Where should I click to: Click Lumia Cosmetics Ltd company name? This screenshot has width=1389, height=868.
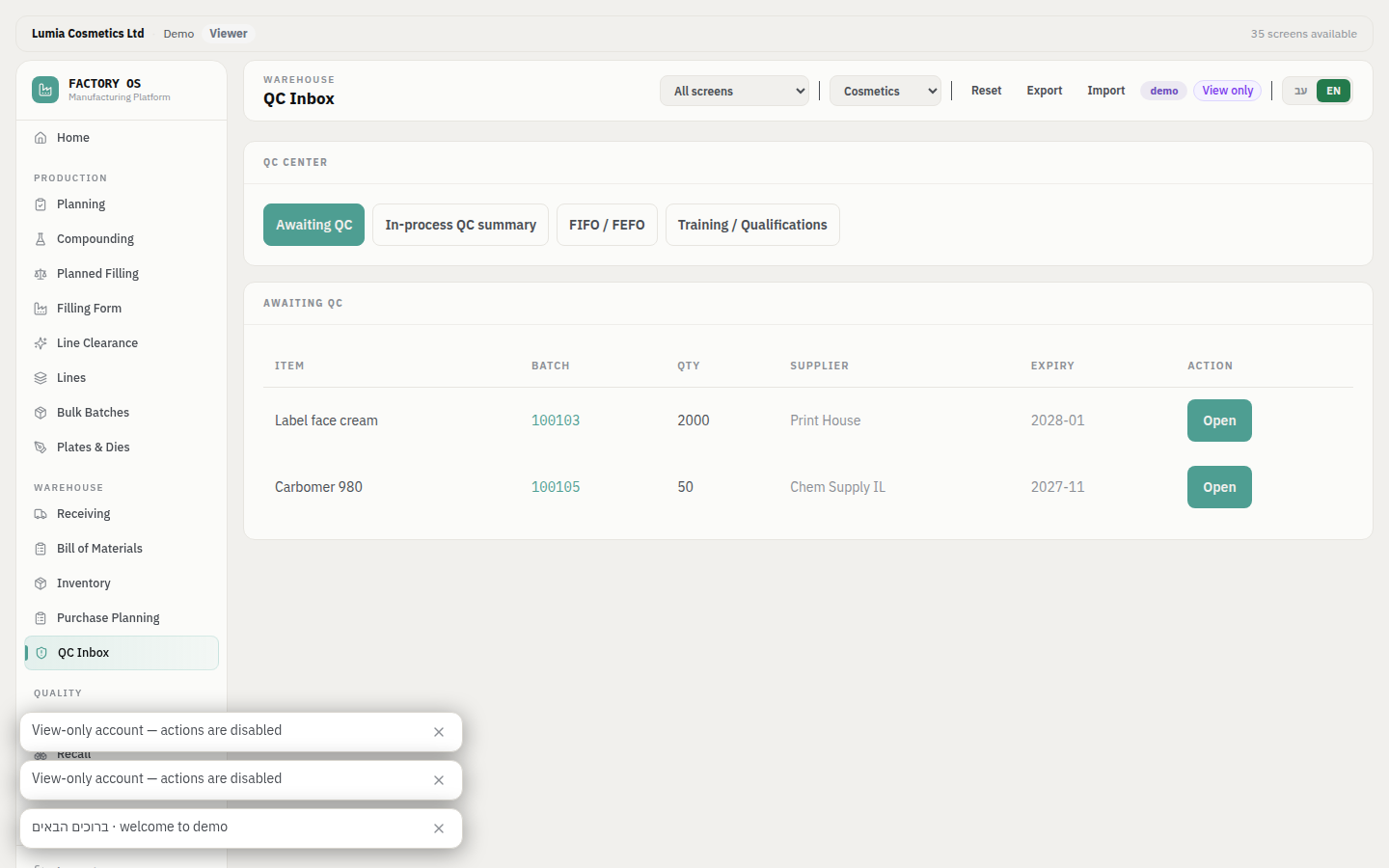point(88,34)
